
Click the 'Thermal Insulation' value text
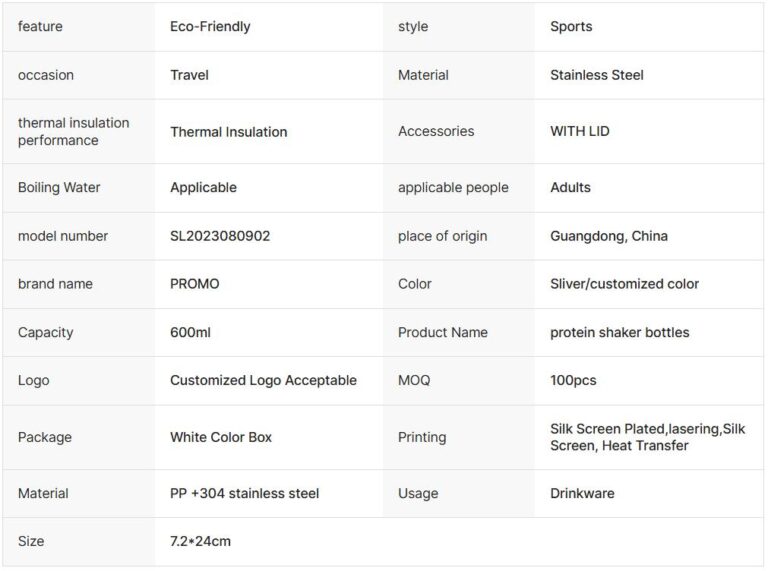click(x=228, y=132)
